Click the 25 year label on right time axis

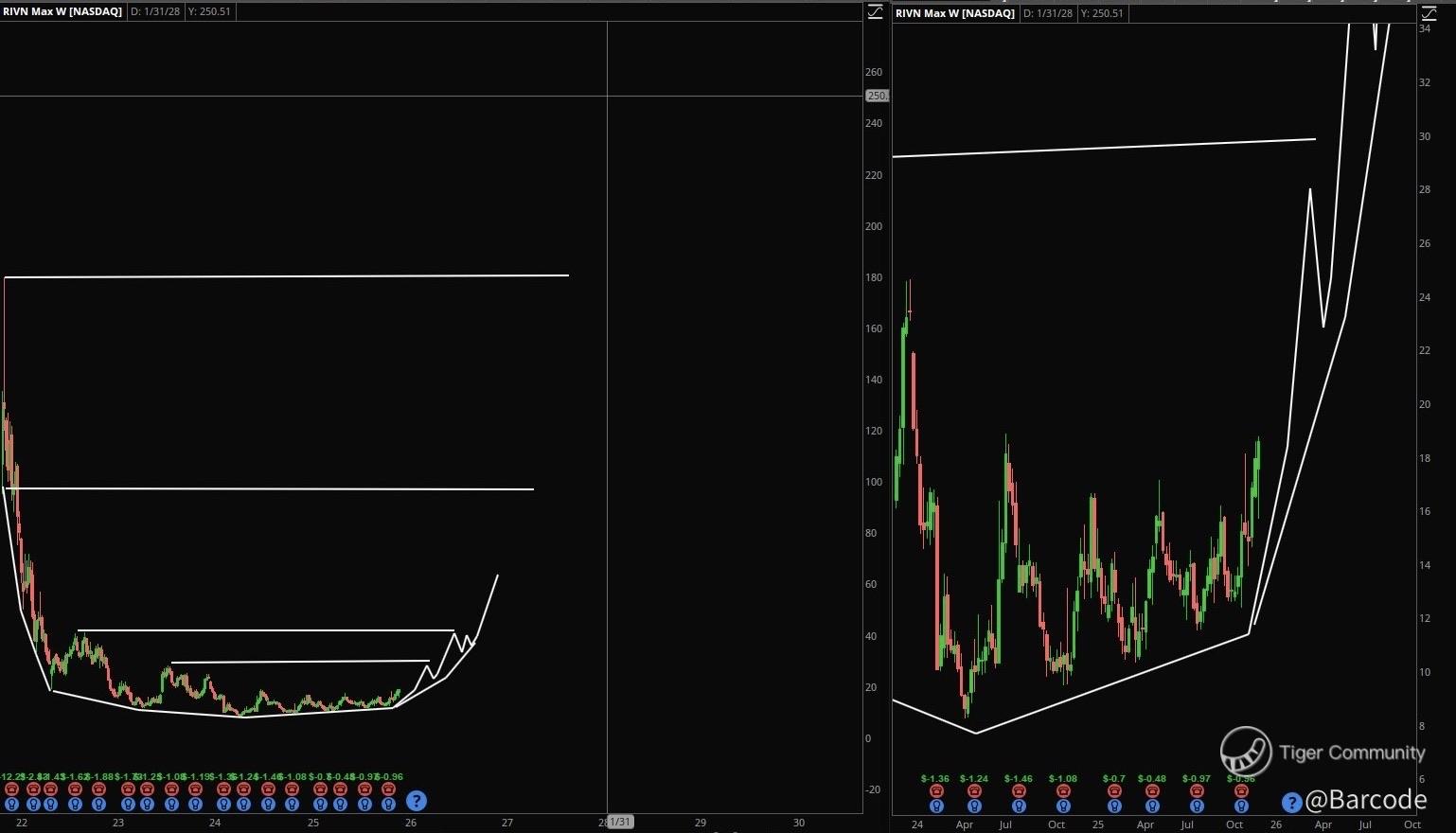coord(1098,824)
